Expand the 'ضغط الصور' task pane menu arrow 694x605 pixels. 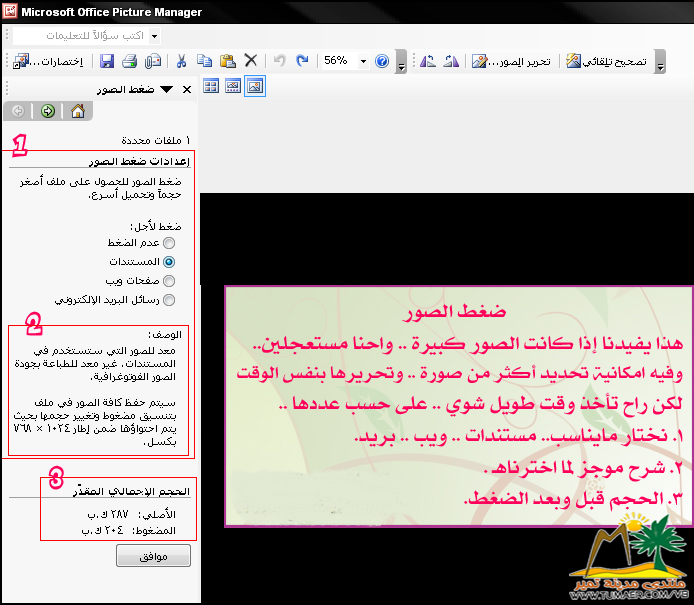pyautogui.click(x=166, y=89)
